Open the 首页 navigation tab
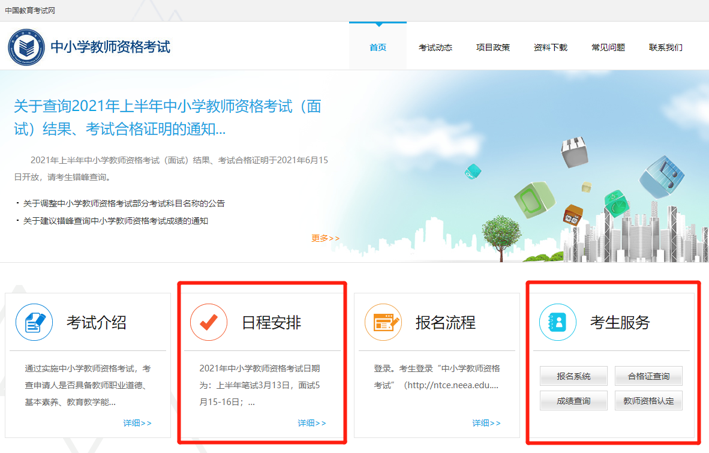The width and height of the screenshot is (709, 453). [x=378, y=47]
